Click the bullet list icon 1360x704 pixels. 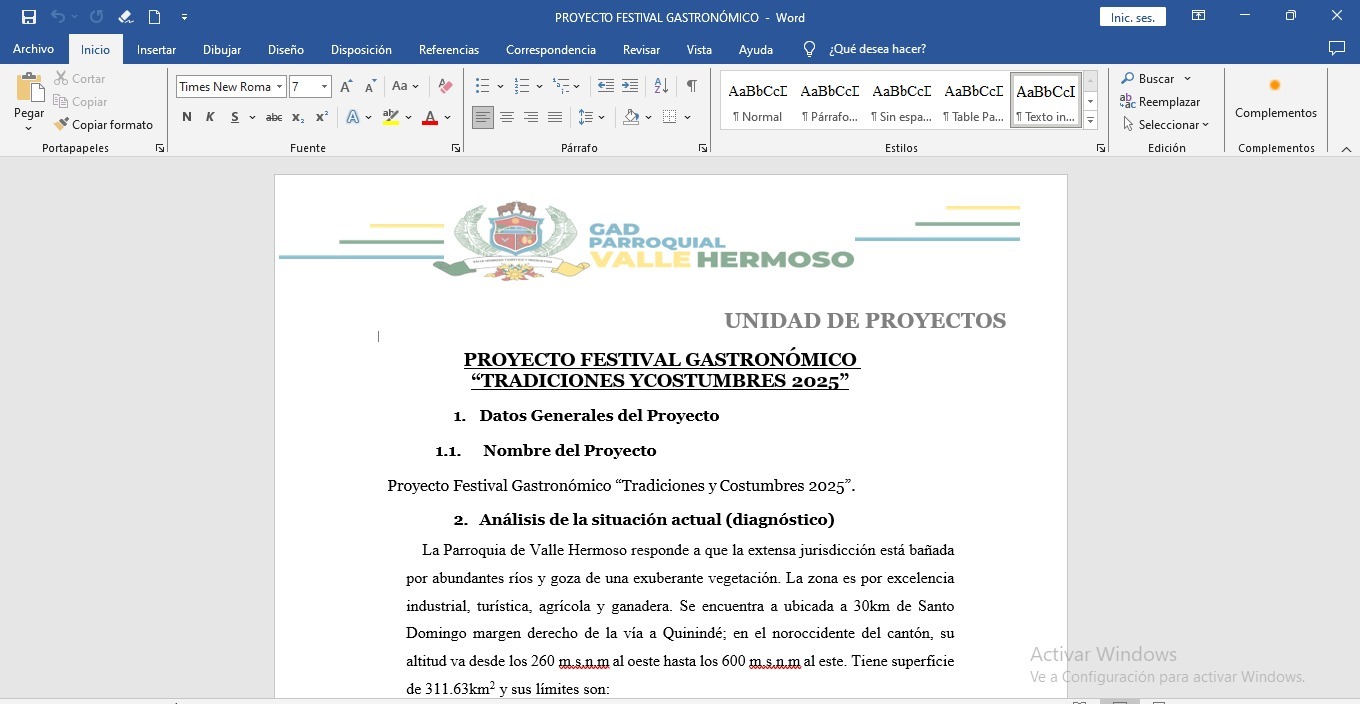(483, 87)
